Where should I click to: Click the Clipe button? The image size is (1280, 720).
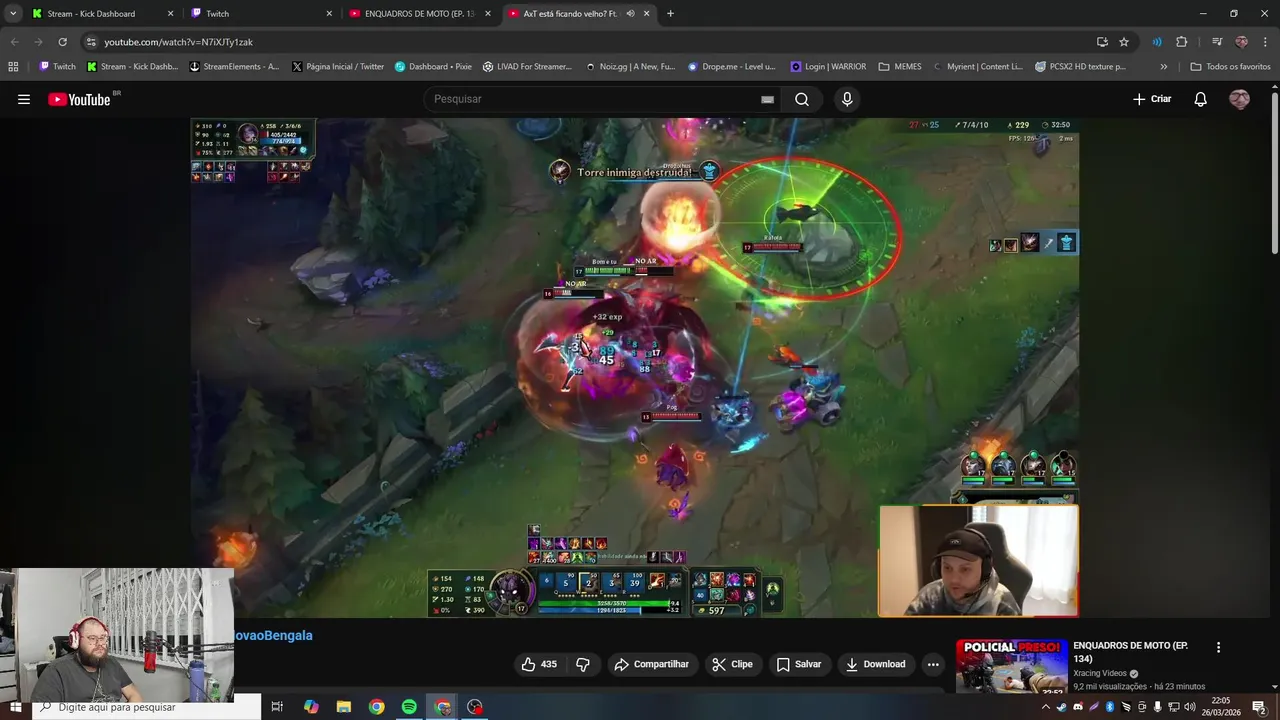(732, 664)
